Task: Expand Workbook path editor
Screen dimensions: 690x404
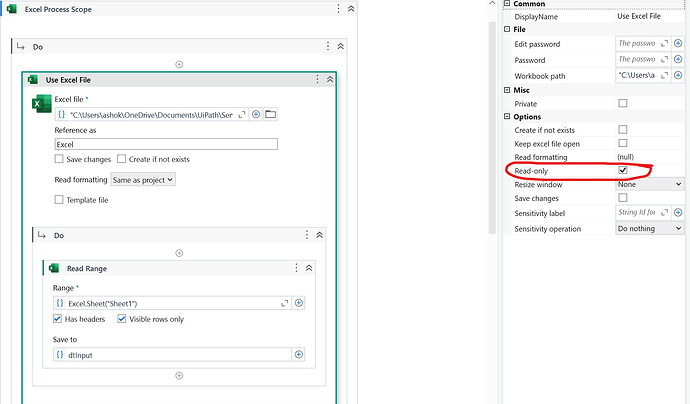Action: [x=664, y=75]
